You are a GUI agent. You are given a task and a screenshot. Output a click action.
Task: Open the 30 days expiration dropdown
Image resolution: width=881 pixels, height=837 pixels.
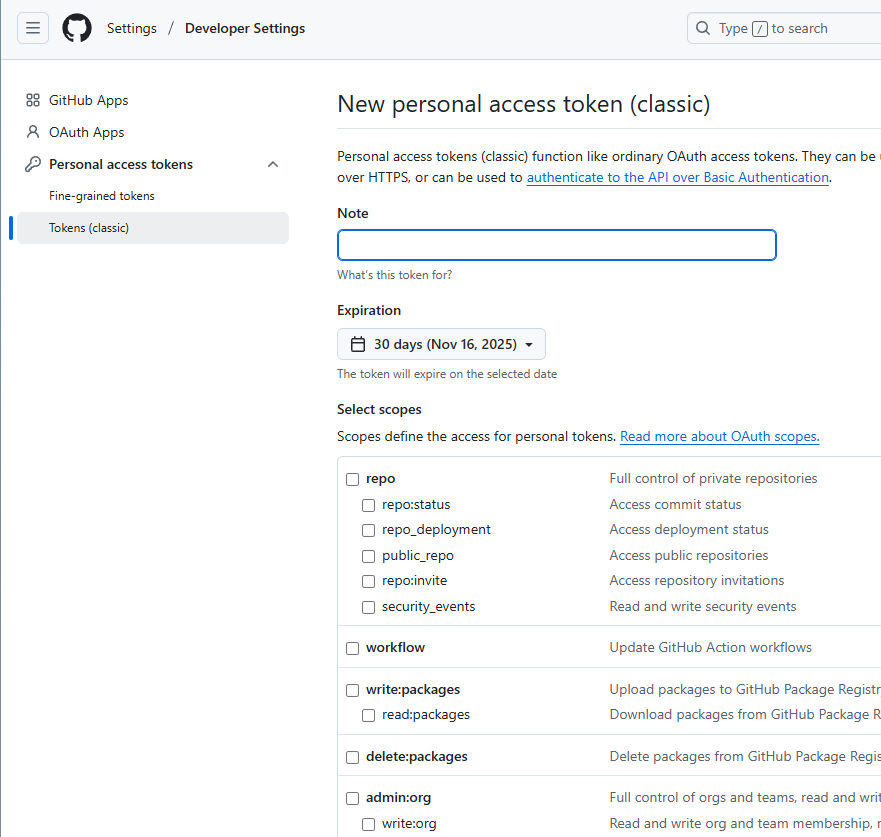[x=441, y=344]
